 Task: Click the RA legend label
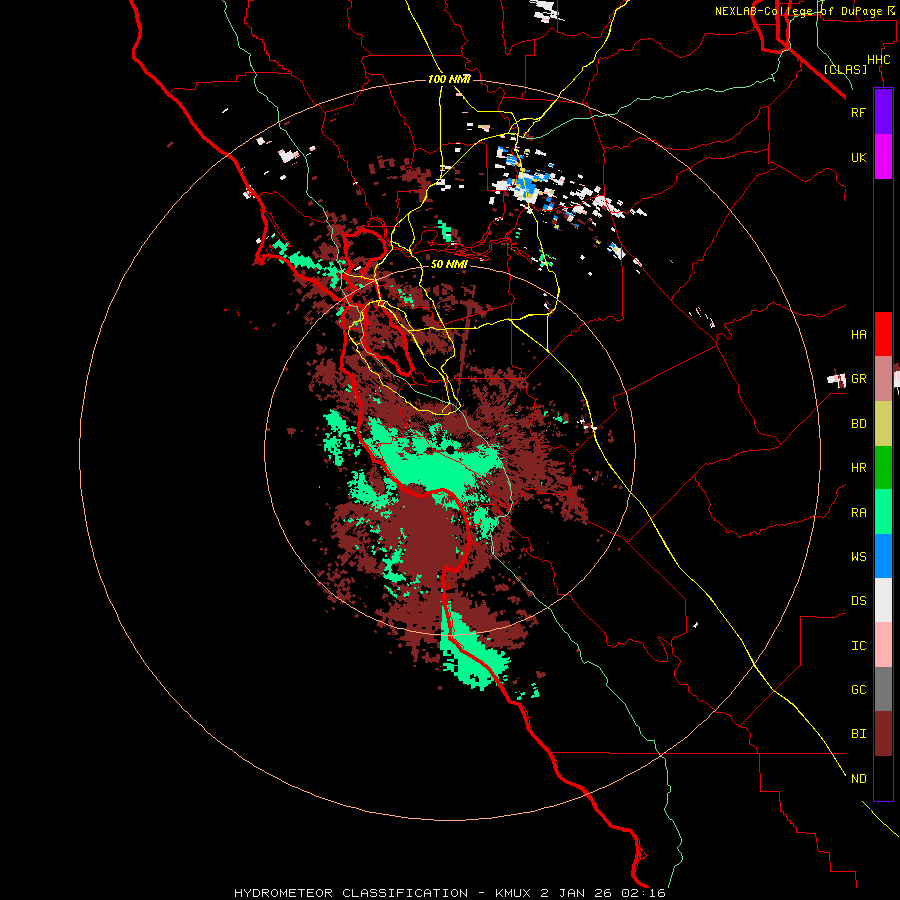tap(859, 513)
